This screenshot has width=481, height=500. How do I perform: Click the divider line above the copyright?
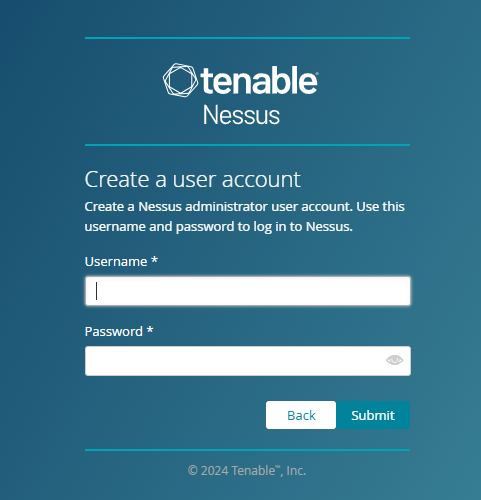[x=248, y=450]
